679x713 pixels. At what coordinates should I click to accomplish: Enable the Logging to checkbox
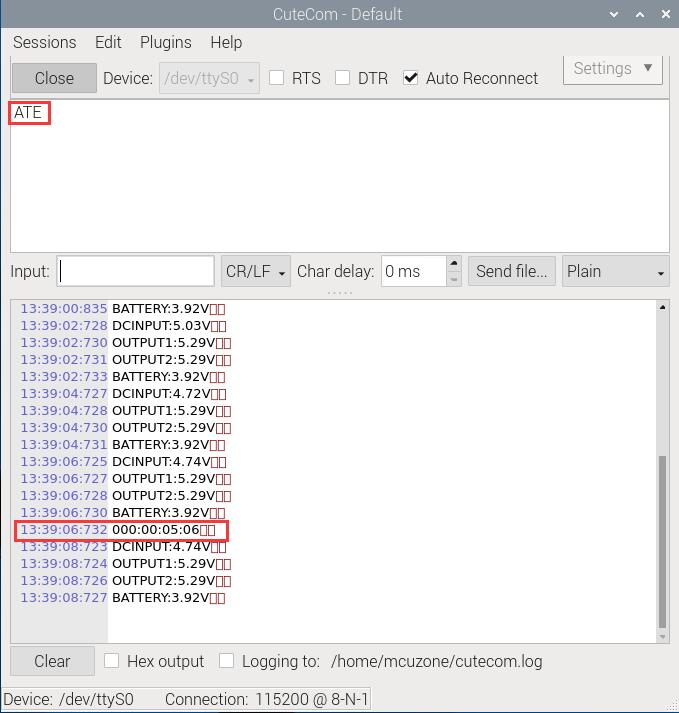pos(226,661)
